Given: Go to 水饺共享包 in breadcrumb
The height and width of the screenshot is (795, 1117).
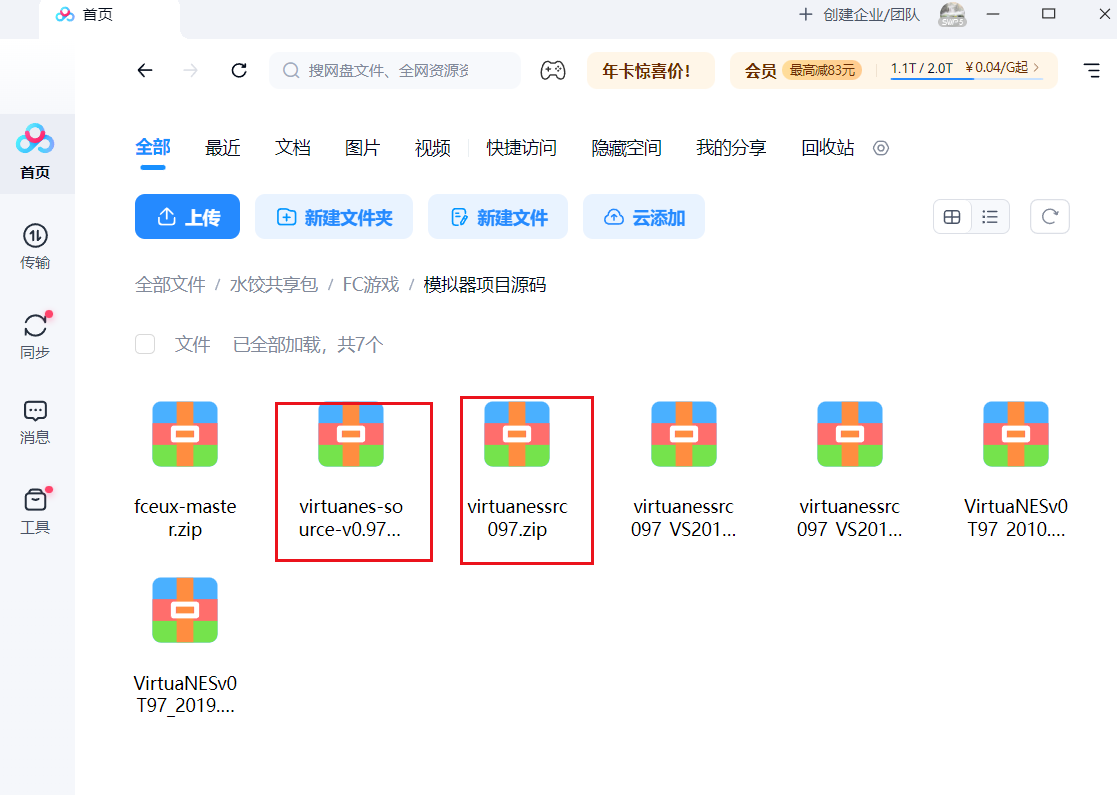Looking at the screenshot, I should point(274,285).
